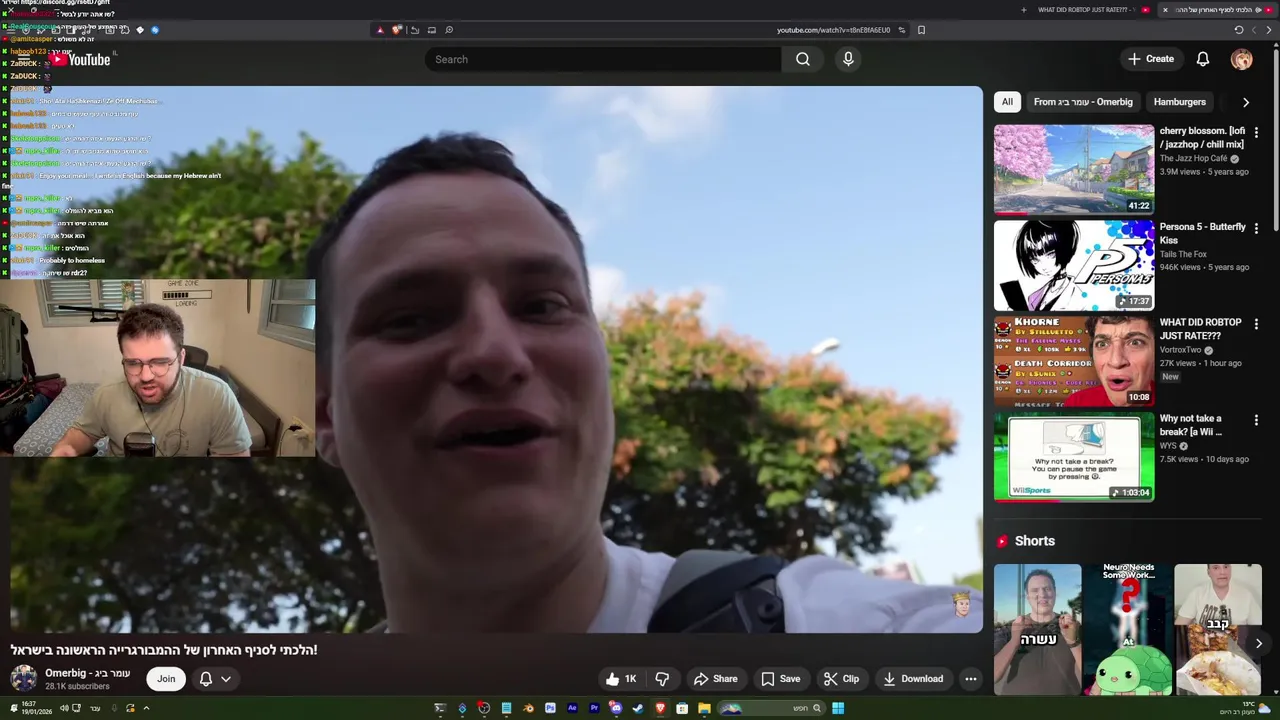Click the Windows taskbar search box
The height and width of the screenshot is (720, 1280).
[771, 709]
